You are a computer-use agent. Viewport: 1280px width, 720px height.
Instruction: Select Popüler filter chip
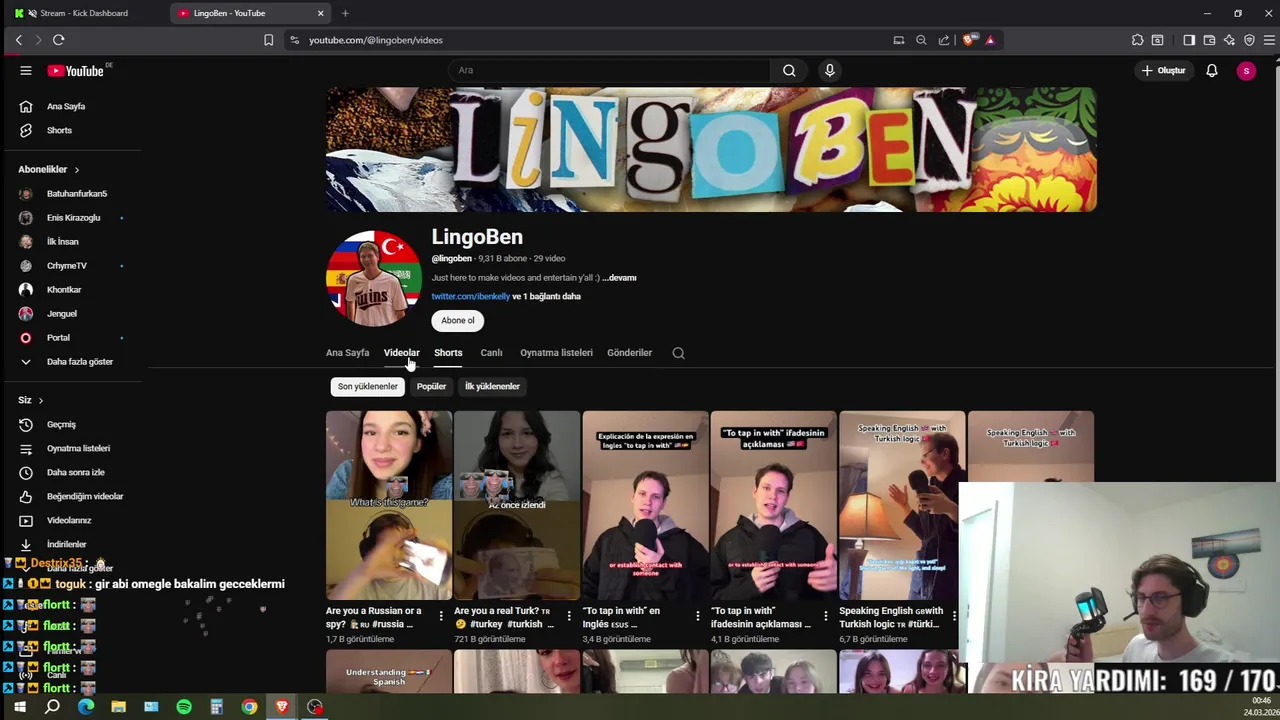(x=431, y=386)
